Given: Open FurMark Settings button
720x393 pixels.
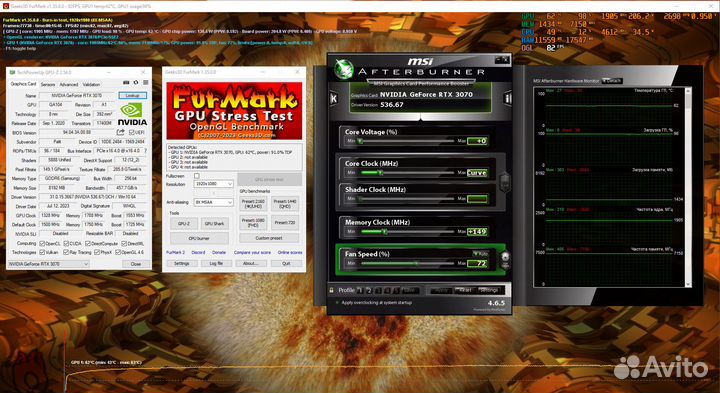Looking at the screenshot, I should coord(181,264).
